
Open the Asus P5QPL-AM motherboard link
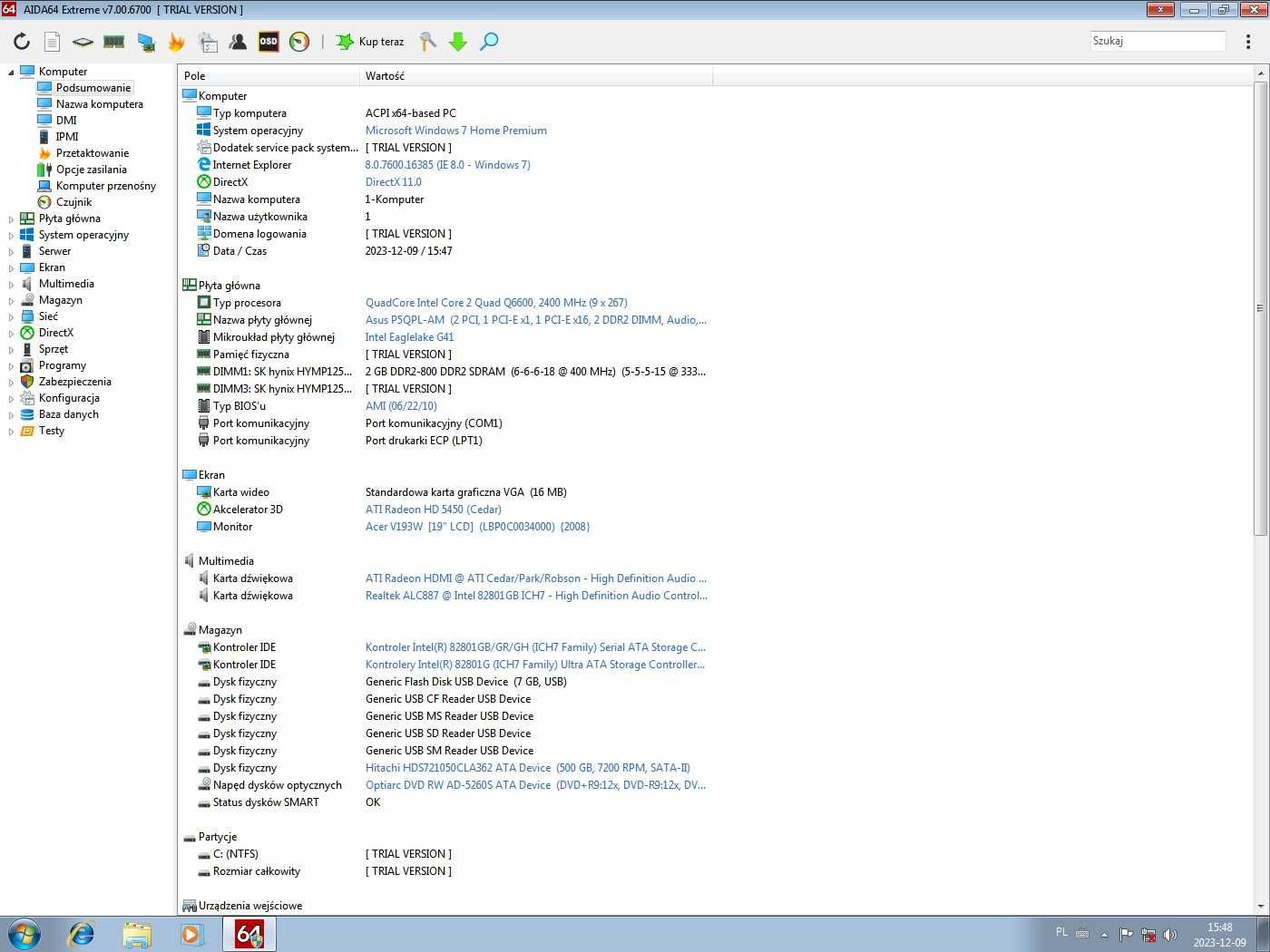[x=535, y=320]
